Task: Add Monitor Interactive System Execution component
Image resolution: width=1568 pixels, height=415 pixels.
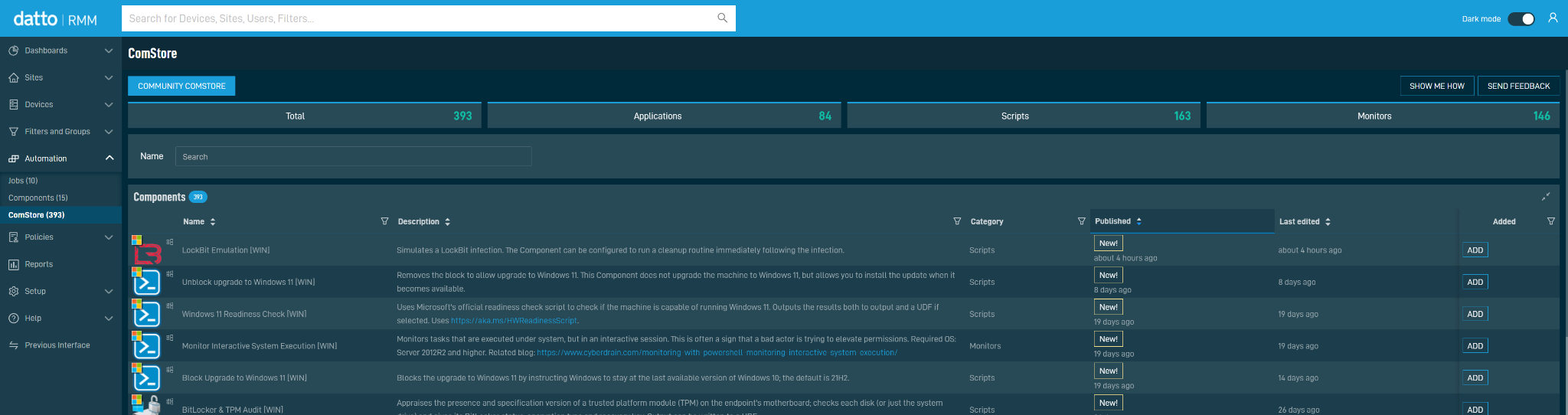Action: click(1475, 346)
